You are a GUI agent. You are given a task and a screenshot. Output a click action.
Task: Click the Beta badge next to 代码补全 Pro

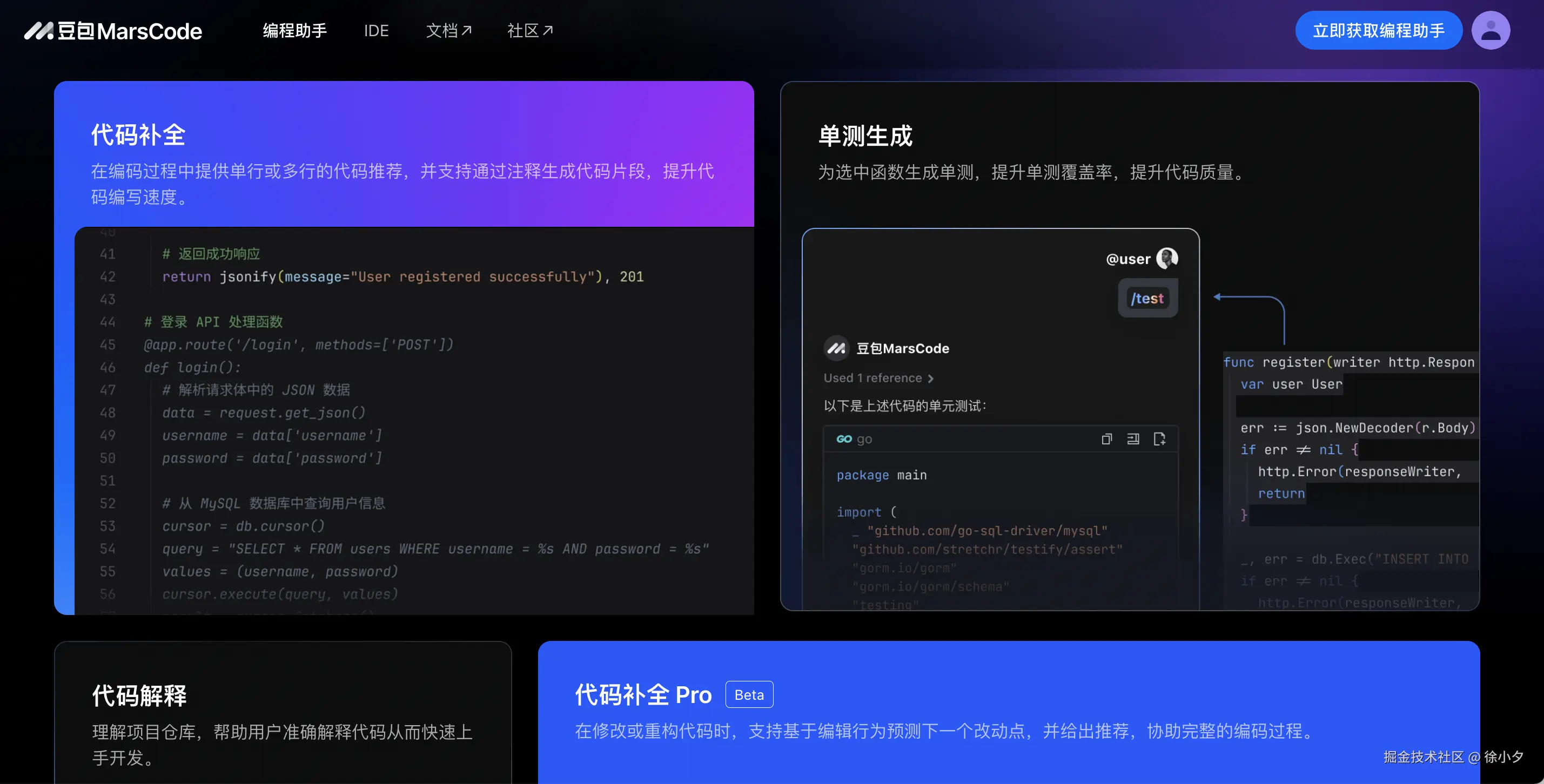(749, 695)
